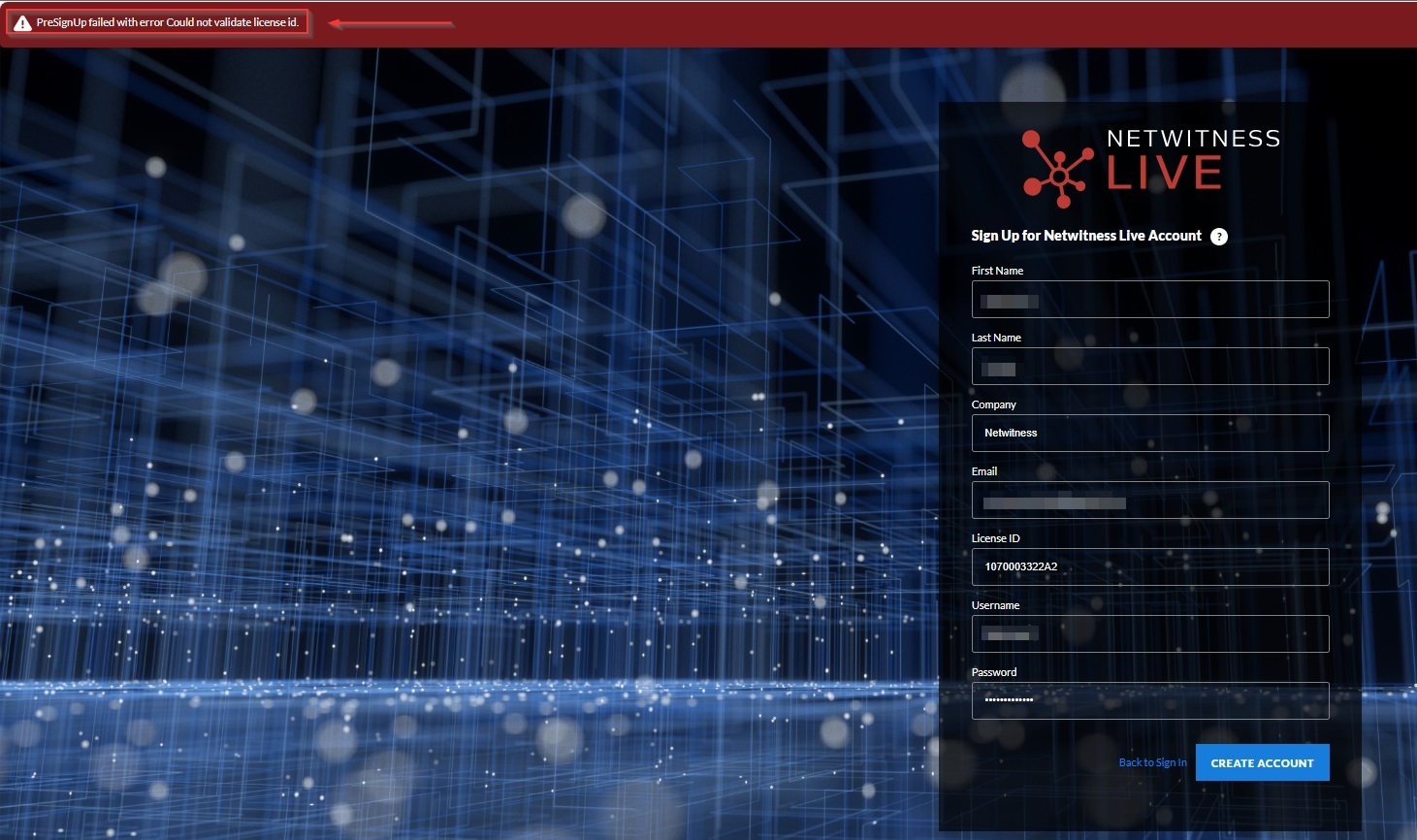Click the Email field label

click(983, 471)
